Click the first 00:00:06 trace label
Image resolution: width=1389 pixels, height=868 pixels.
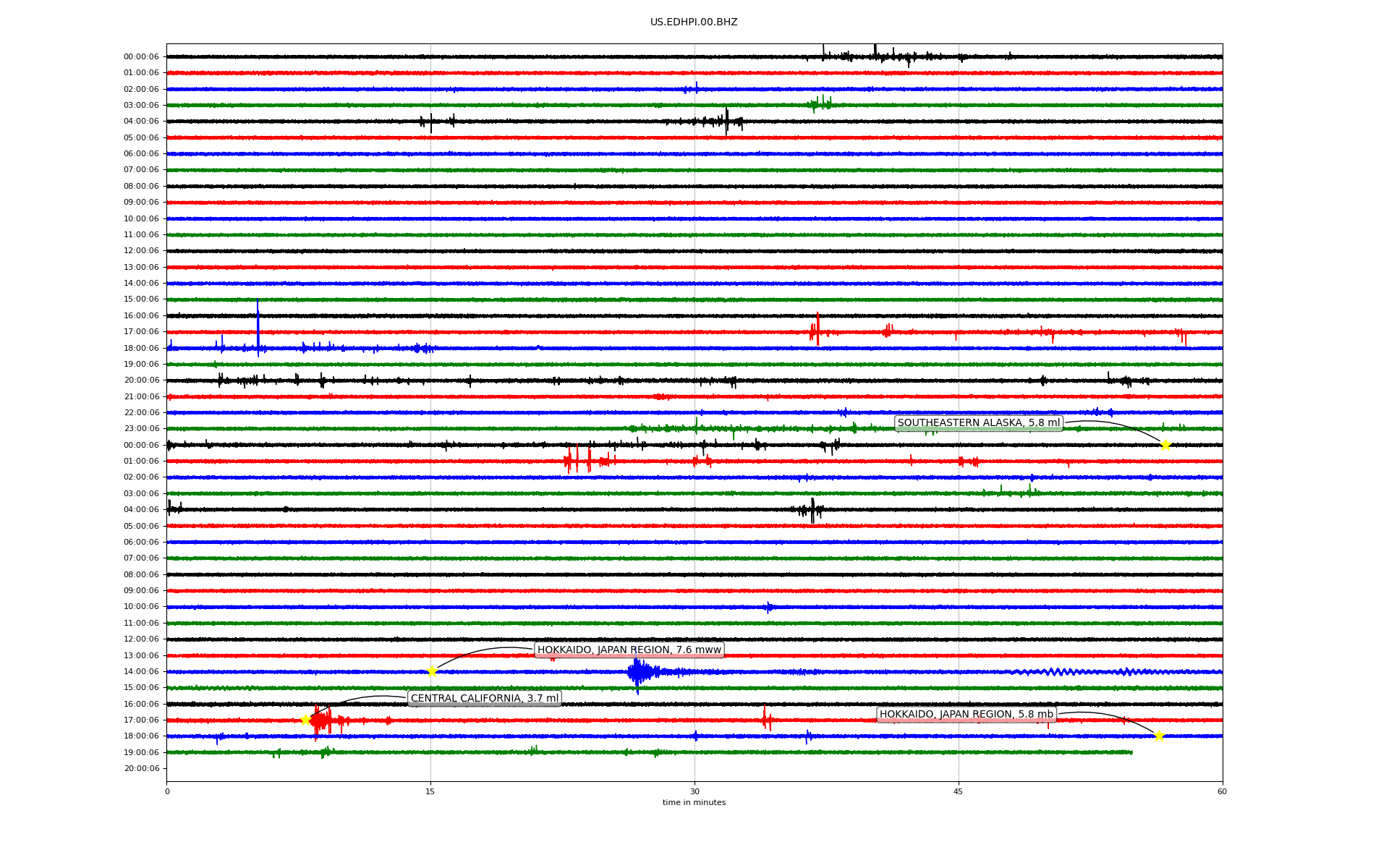click(141, 56)
